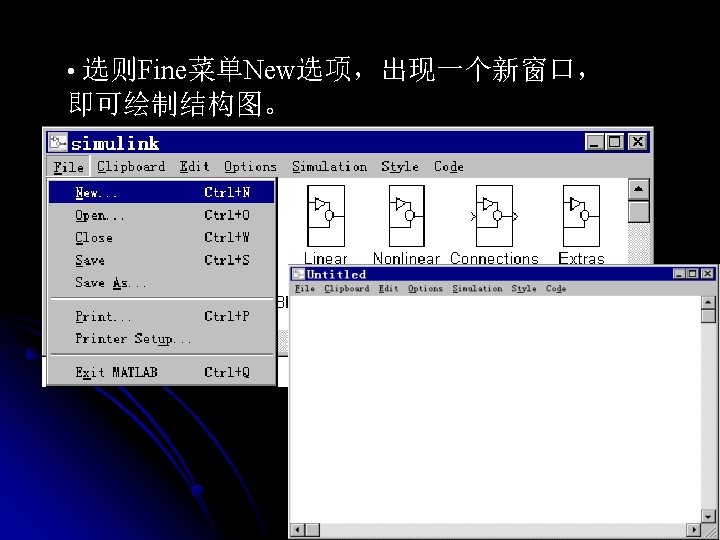The width and height of the screenshot is (720, 540).
Task: Open the Simulation menu in Untitled window
Action: coord(477,288)
